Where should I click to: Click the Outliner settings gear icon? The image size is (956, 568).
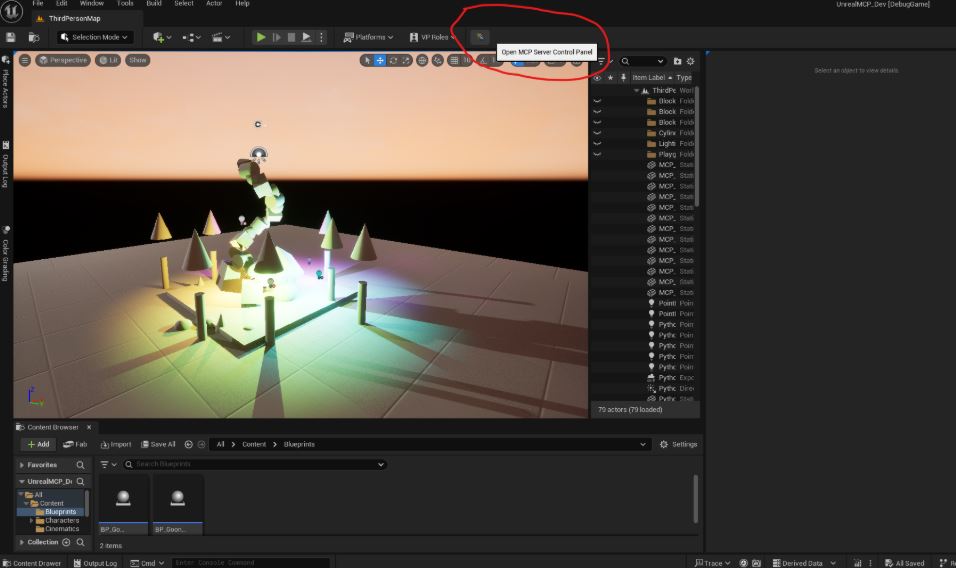click(690, 61)
